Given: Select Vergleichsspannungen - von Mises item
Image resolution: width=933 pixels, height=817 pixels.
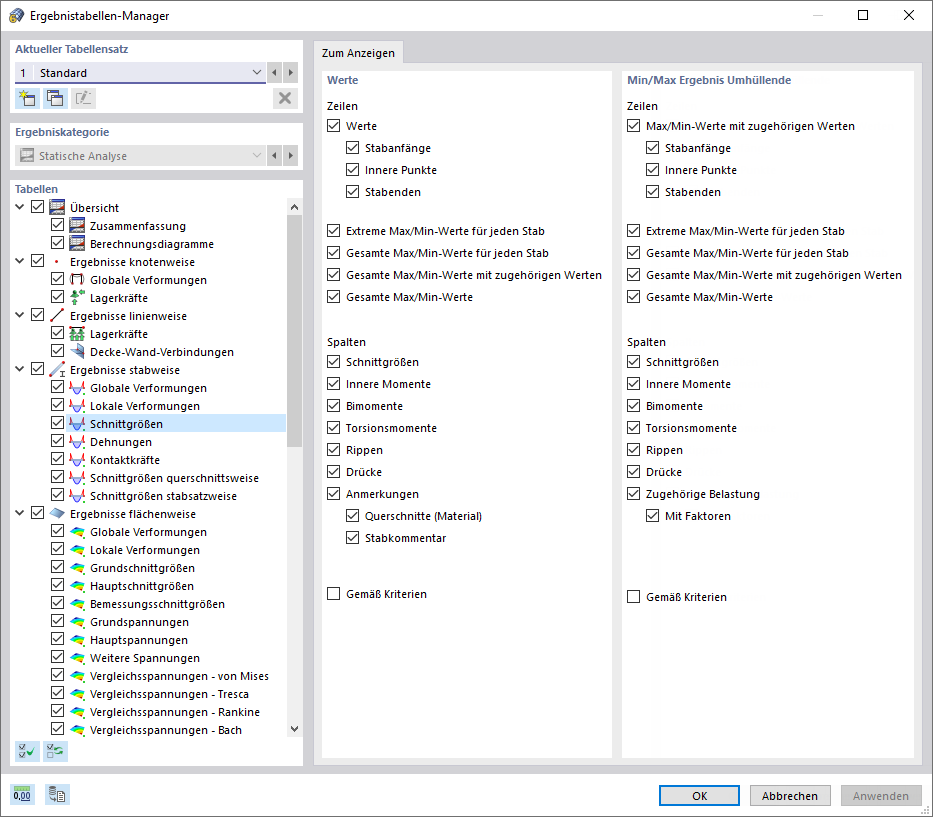Looking at the screenshot, I should [179, 676].
